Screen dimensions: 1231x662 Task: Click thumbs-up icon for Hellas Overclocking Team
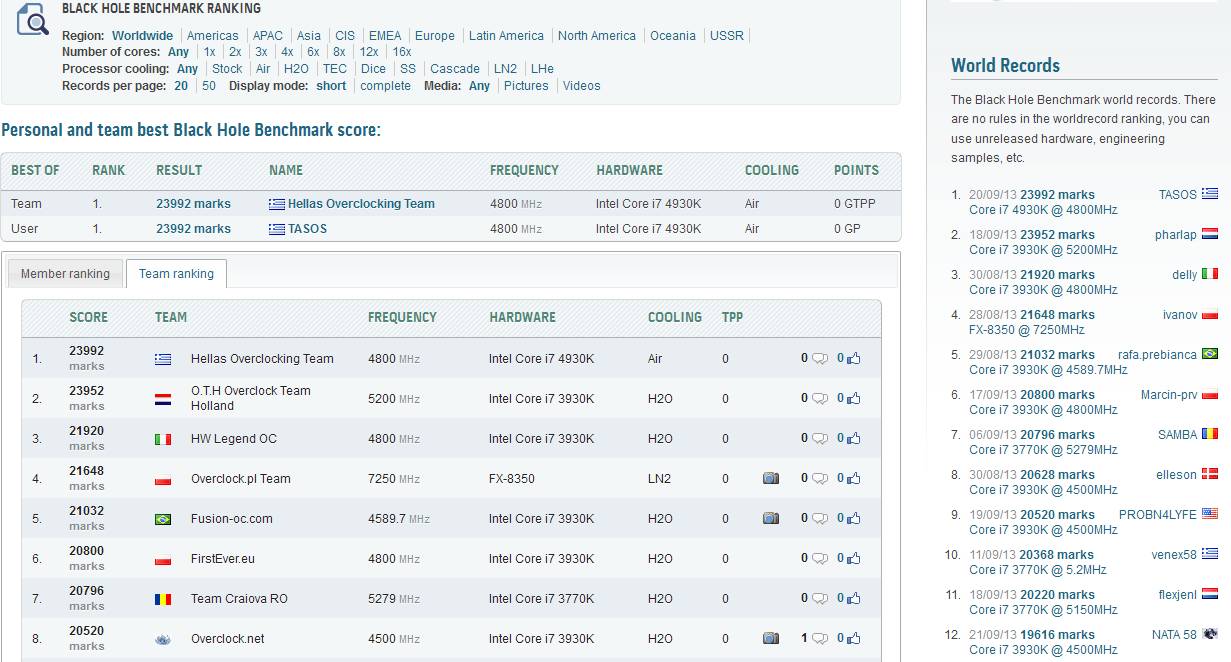point(853,359)
